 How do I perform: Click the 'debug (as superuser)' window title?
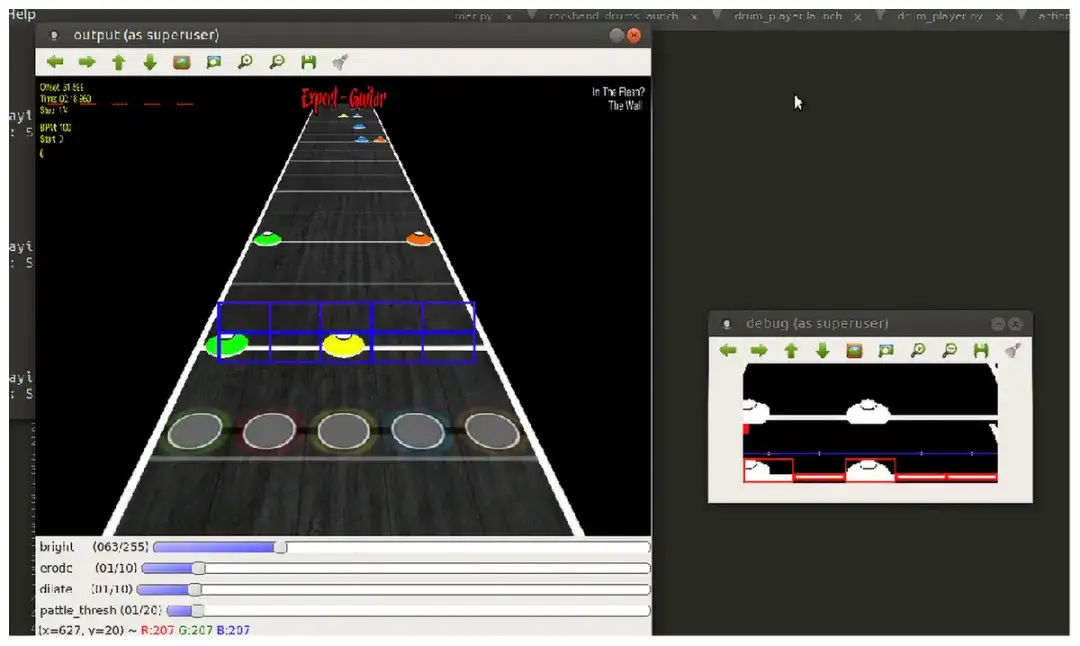coord(817,324)
